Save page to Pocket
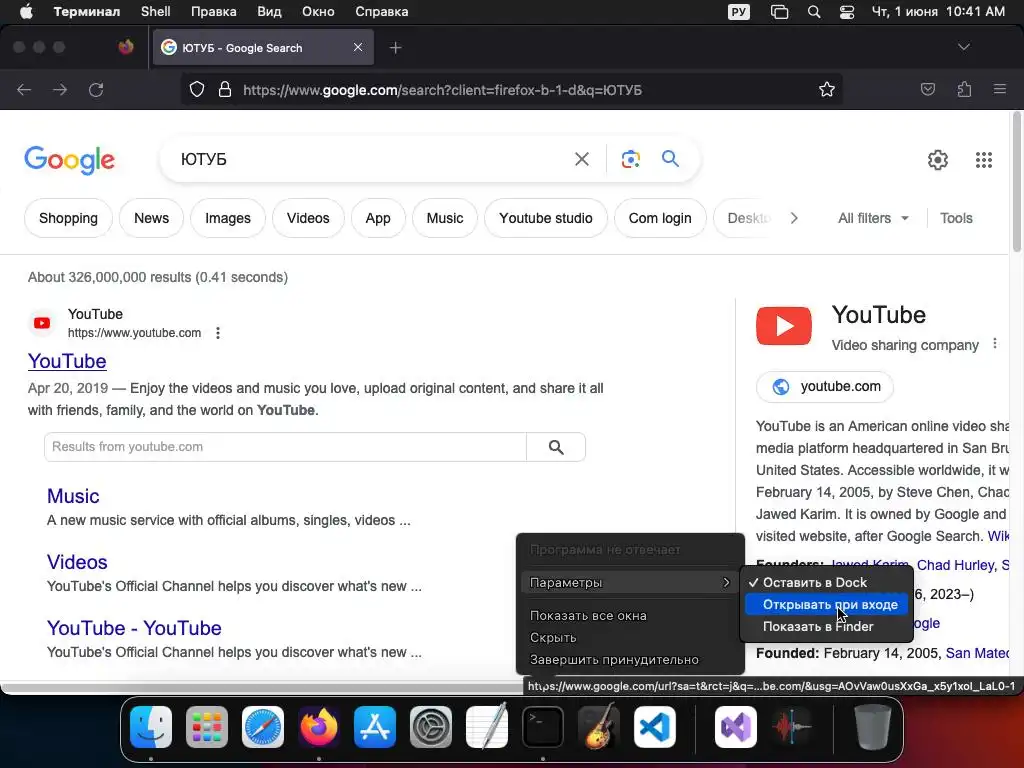The width and height of the screenshot is (1024, 768). 927,89
